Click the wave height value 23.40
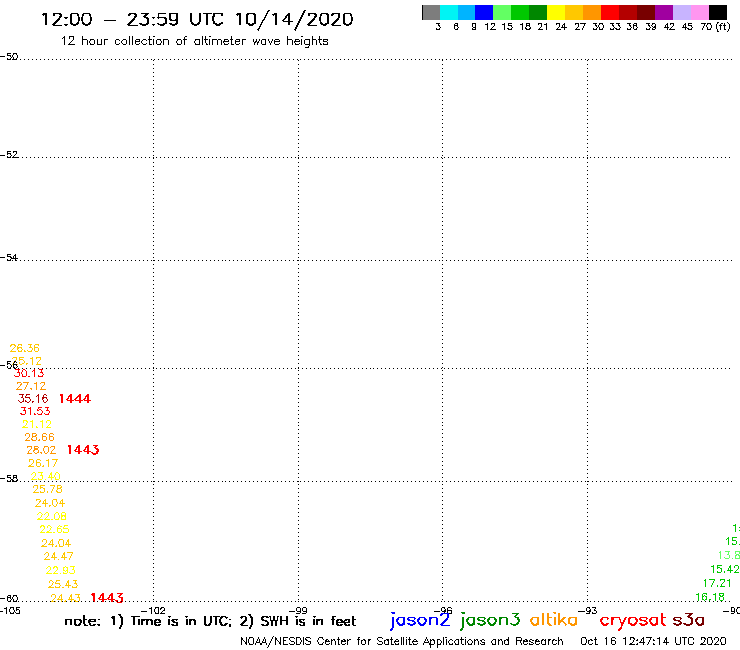Screen dimensions: 740x650 (x=45, y=476)
